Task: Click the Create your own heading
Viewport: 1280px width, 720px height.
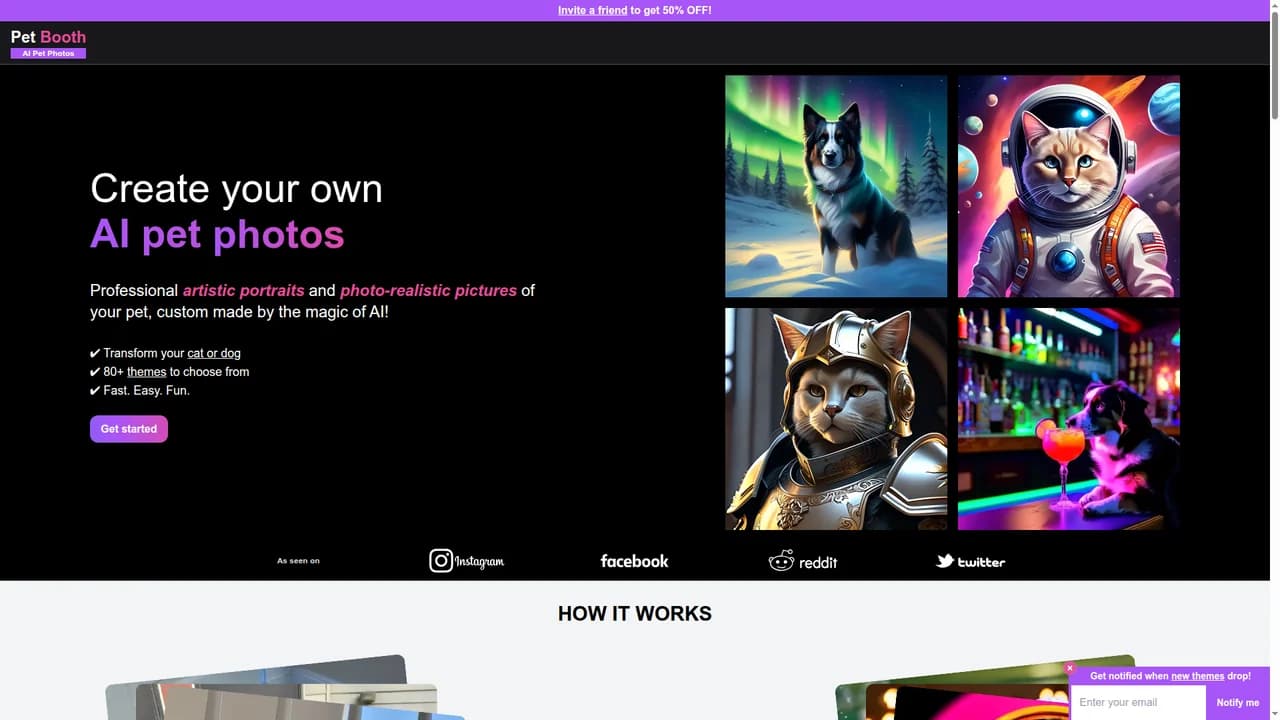Action: [x=236, y=189]
